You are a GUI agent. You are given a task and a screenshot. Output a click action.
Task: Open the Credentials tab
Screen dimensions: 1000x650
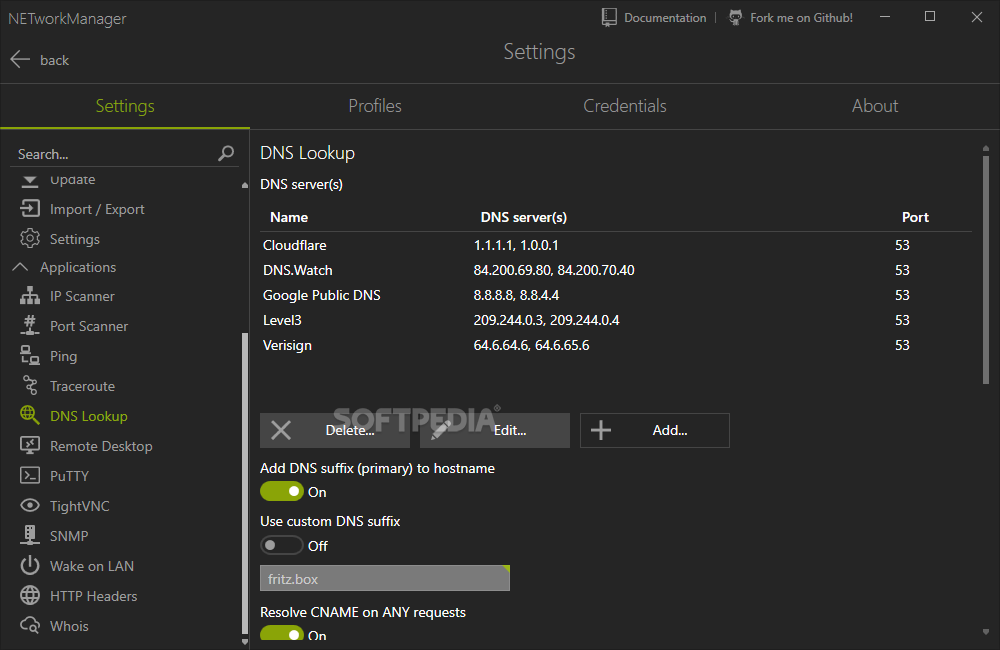click(x=625, y=106)
